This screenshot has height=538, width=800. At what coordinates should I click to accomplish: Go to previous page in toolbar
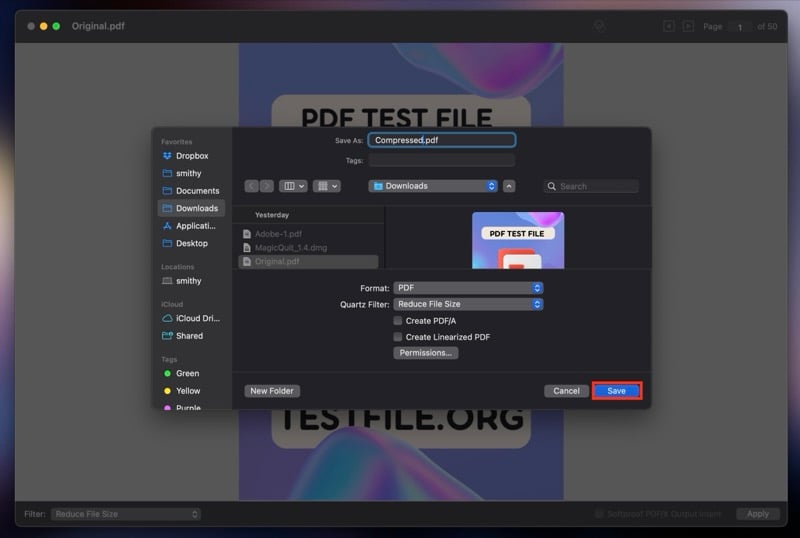[669, 26]
